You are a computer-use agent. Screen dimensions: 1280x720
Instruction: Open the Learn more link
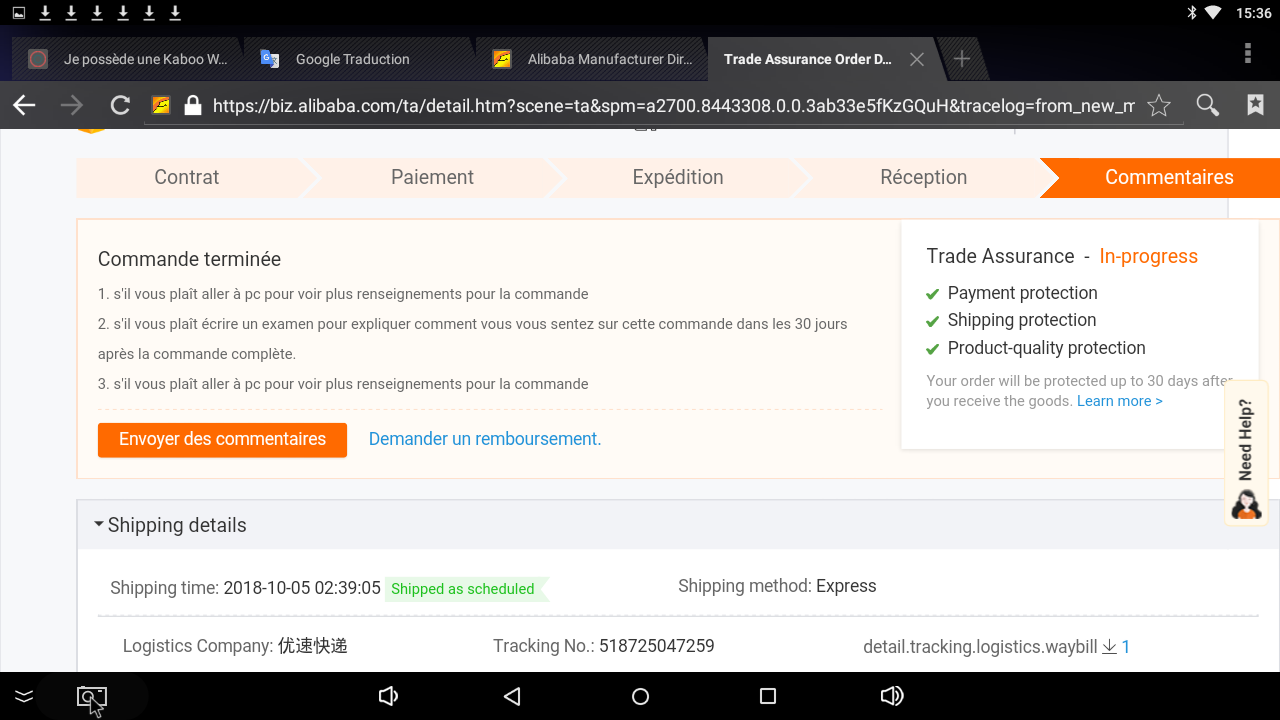pos(1119,401)
